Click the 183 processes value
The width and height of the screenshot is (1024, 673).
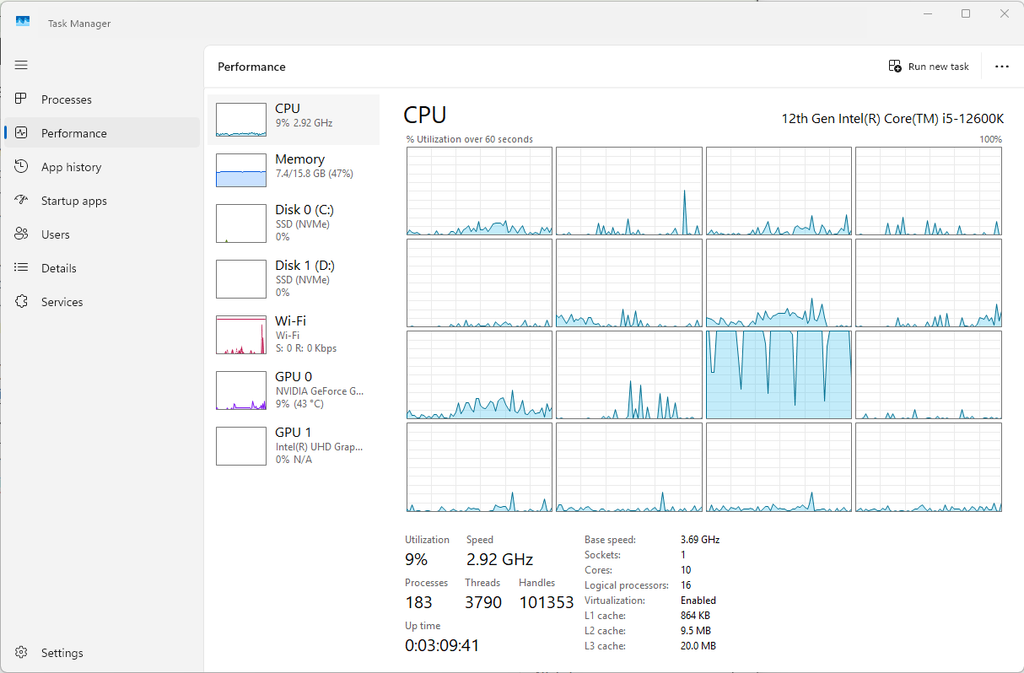[x=419, y=602]
